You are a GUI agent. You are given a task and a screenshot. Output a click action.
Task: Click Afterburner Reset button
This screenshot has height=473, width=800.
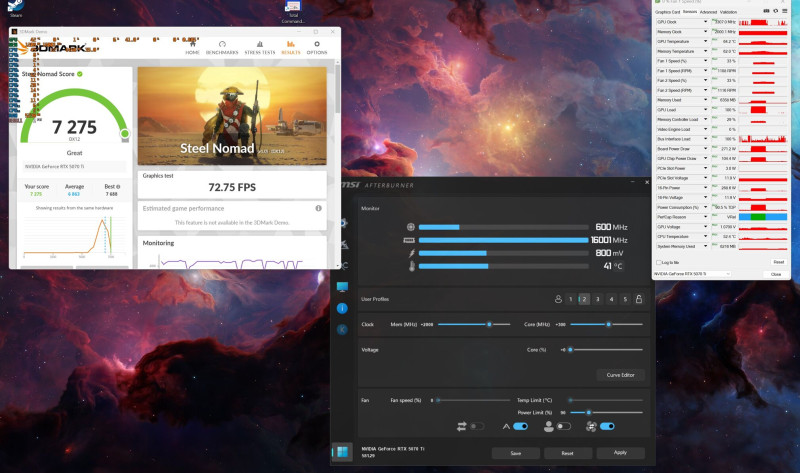pos(568,453)
